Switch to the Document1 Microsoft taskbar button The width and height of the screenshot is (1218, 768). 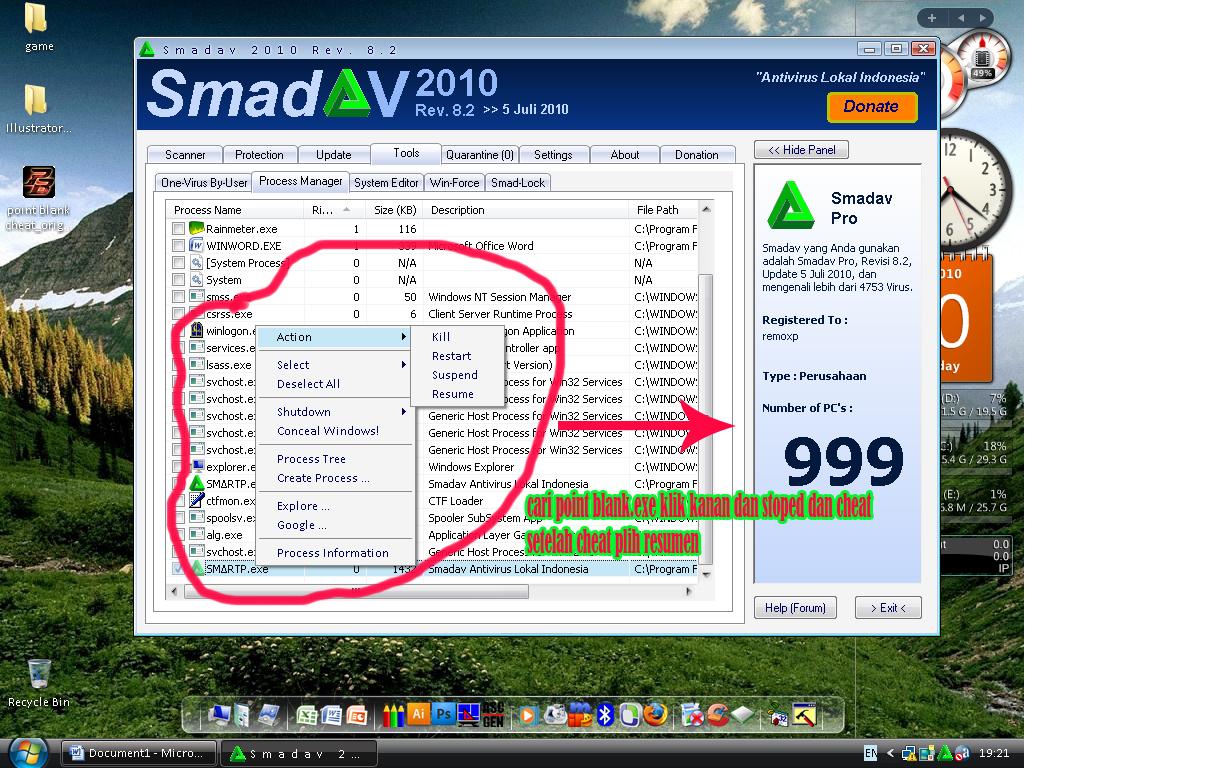139,753
